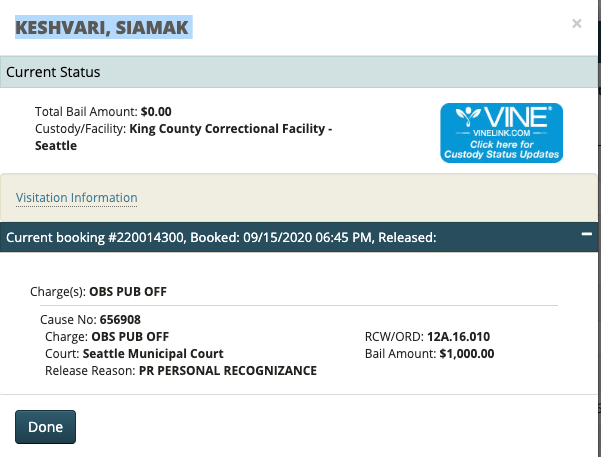Screen dimensions: 601x457
Task: Click the Charge(s) OBS PUB OFF heading
Action: point(99,292)
